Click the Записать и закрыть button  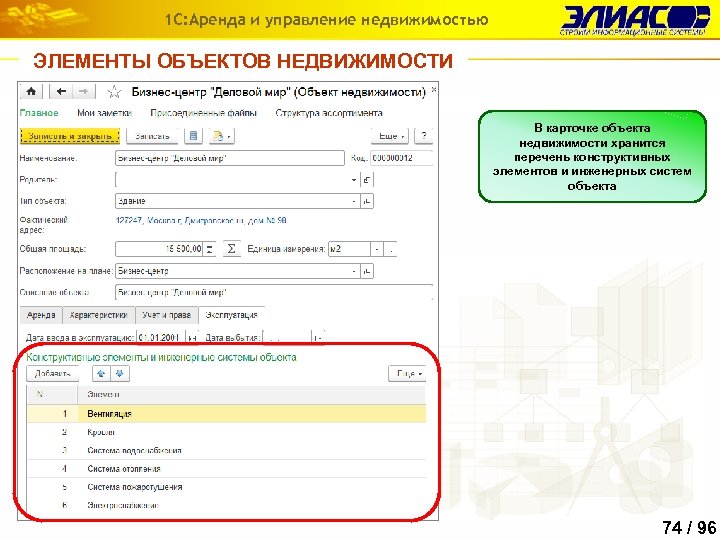[x=70, y=136]
